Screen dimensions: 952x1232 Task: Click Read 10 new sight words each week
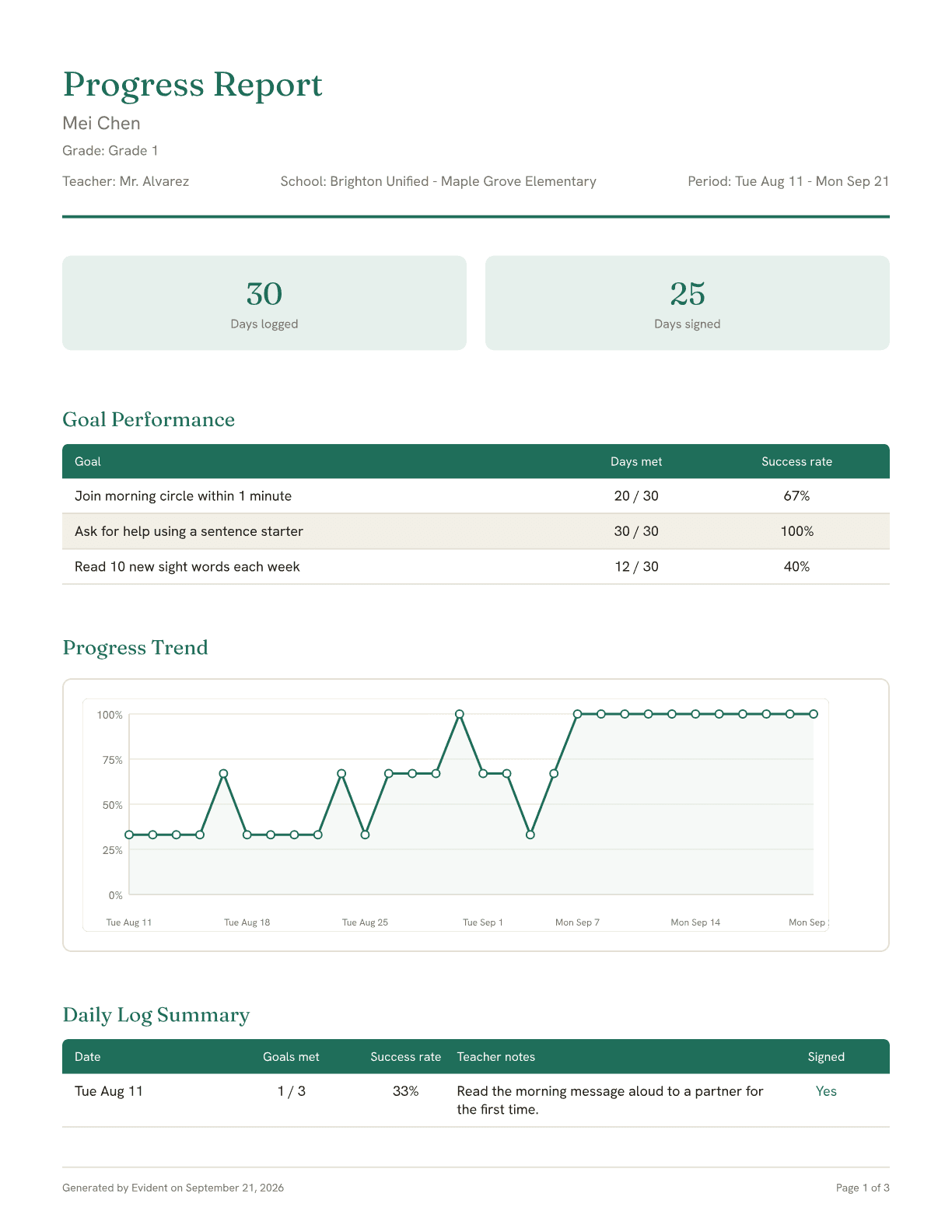click(x=187, y=567)
